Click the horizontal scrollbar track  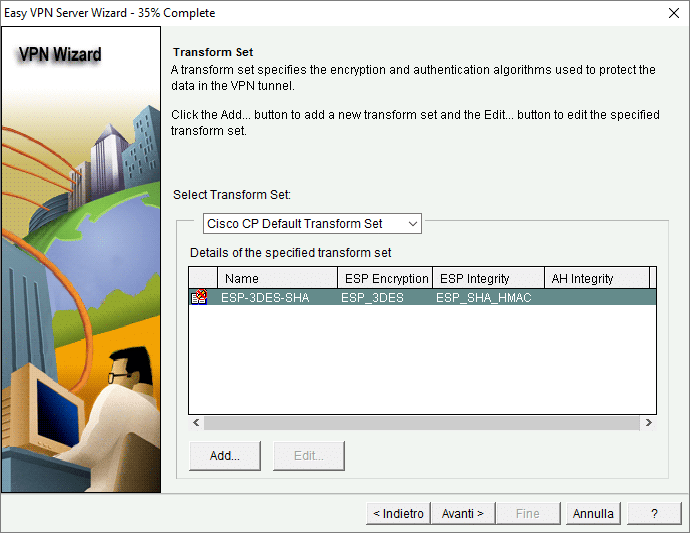pos(422,423)
